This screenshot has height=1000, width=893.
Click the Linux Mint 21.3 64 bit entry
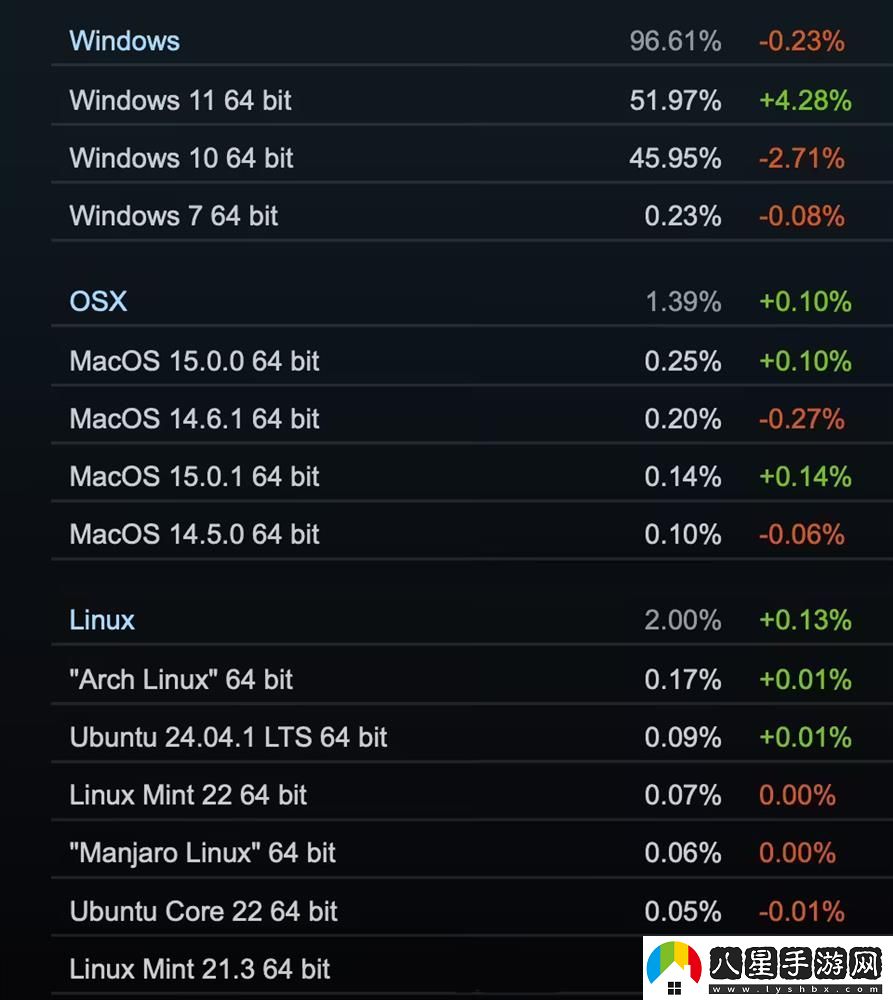[200, 969]
